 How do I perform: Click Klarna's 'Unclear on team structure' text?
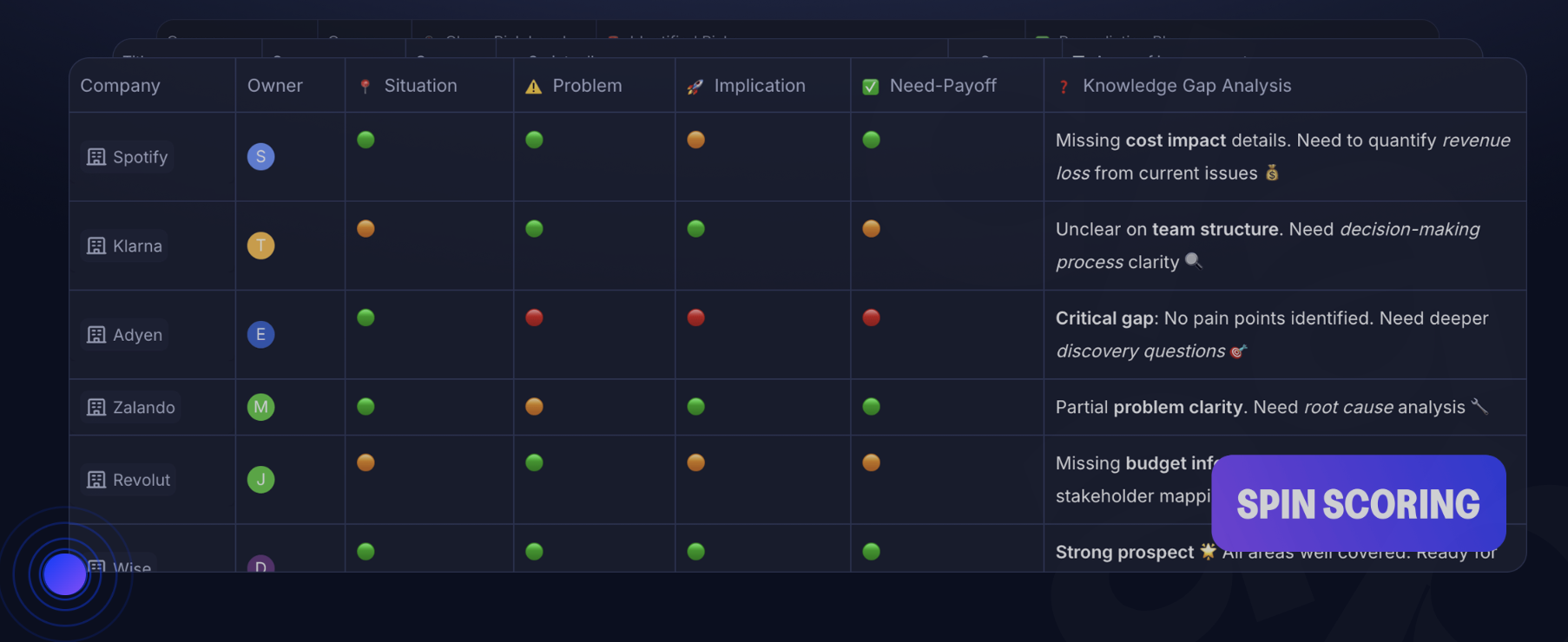click(x=1268, y=246)
